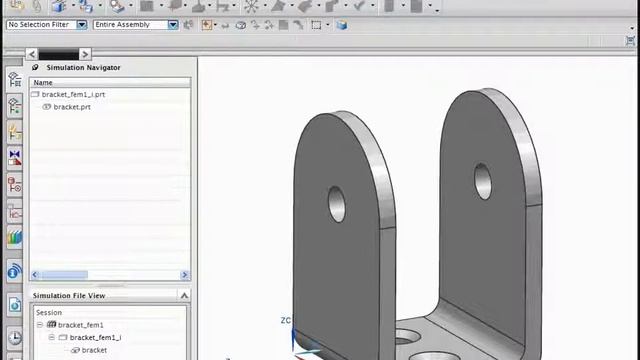This screenshot has width=640, height=360.
Task: Select bracket.prt in the Simulation Navigator
Action: pyautogui.click(x=72, y=107)
